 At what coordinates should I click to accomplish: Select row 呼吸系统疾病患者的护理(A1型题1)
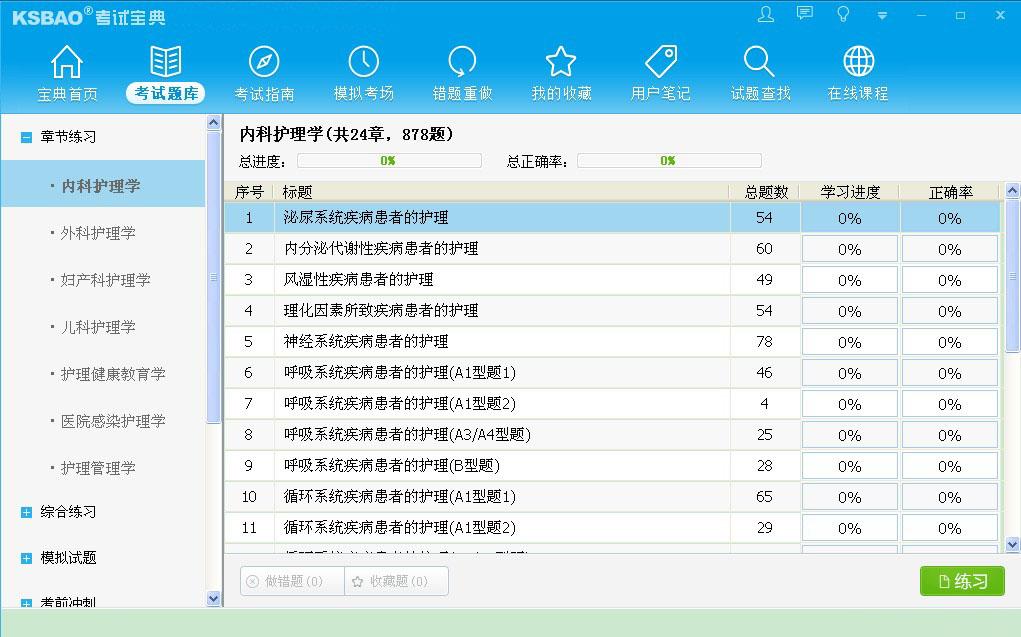pos(612,373)
